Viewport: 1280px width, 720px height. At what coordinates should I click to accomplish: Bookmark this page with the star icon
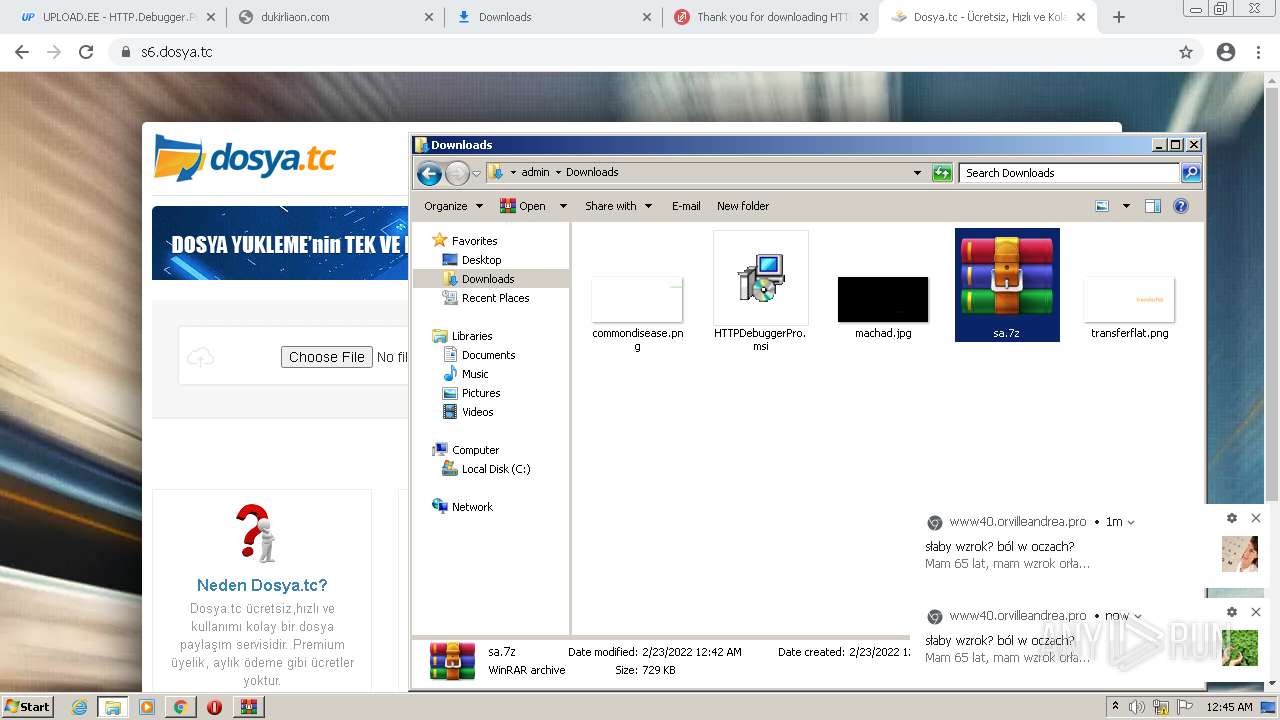tap(1186, 52)
